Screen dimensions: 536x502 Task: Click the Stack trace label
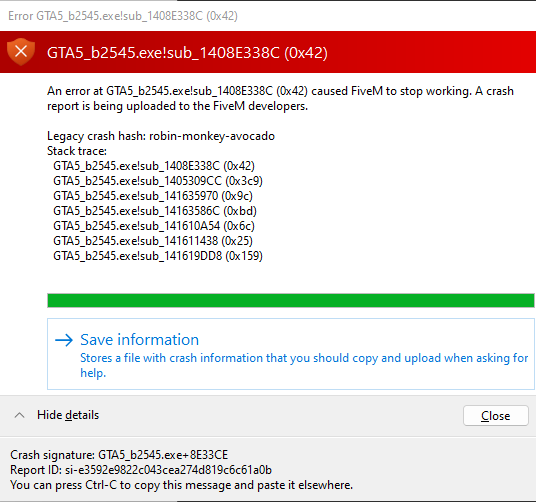[77, 151]
